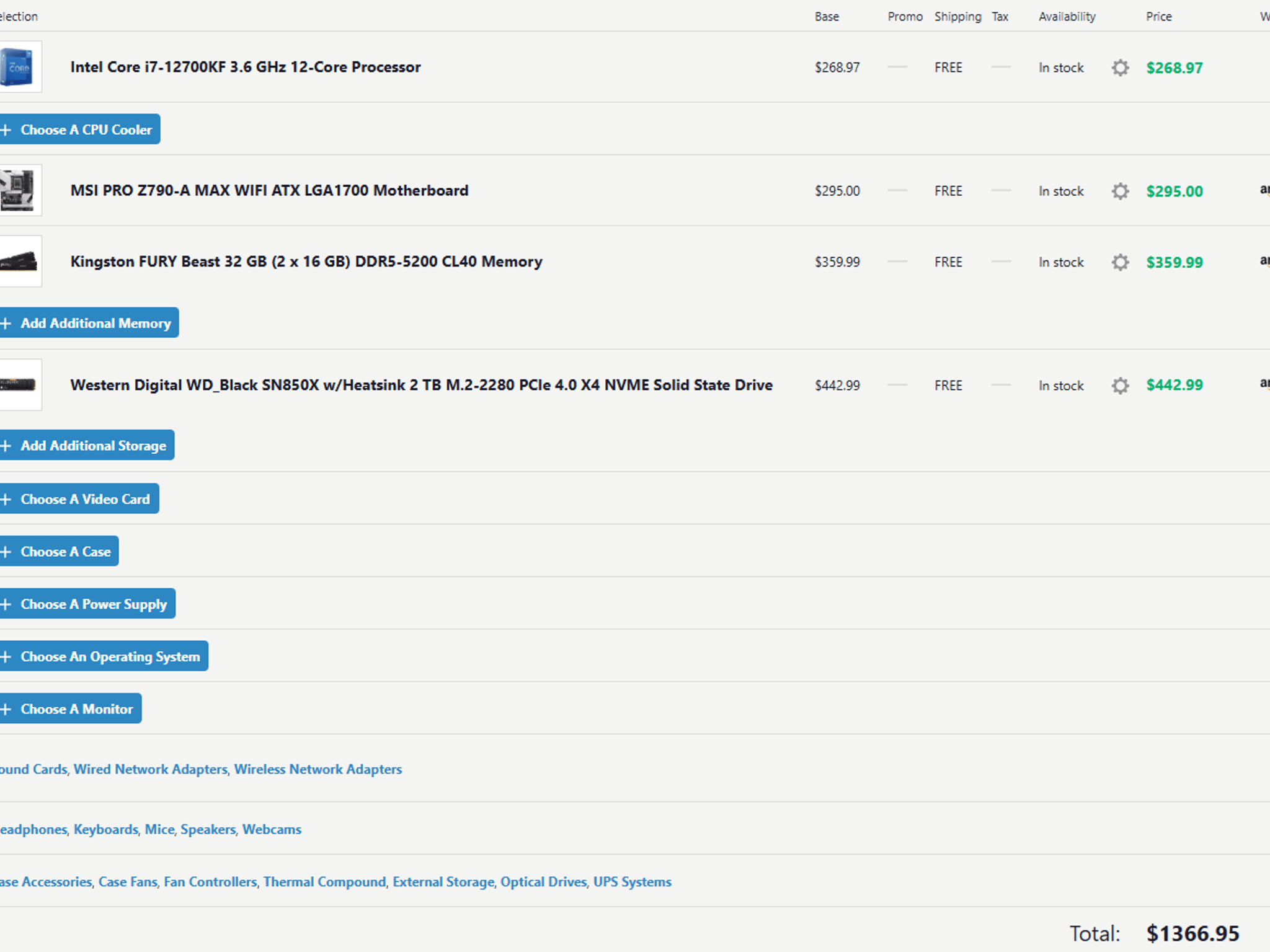Click FREE shipping in the processor row
1270x952 pixels.
tap(948, 68)
